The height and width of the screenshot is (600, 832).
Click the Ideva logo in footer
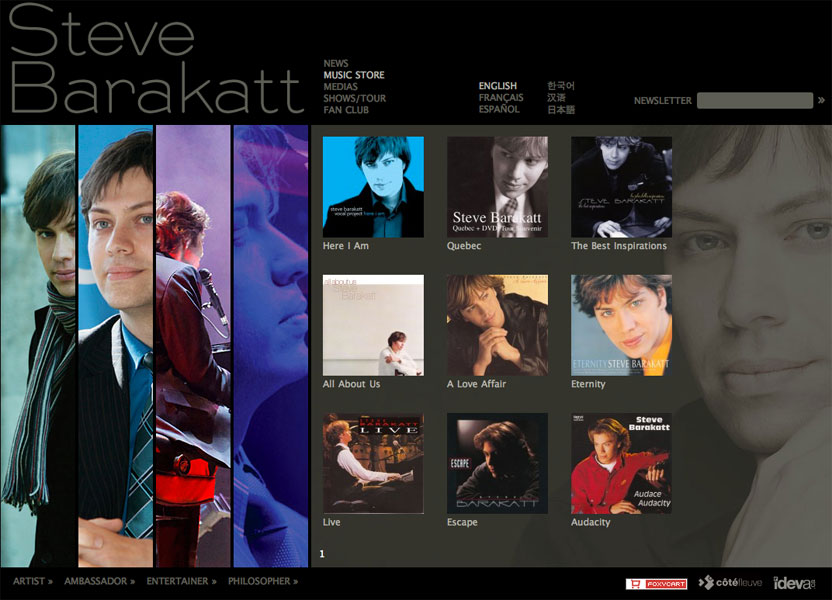[x=794, y=583]
